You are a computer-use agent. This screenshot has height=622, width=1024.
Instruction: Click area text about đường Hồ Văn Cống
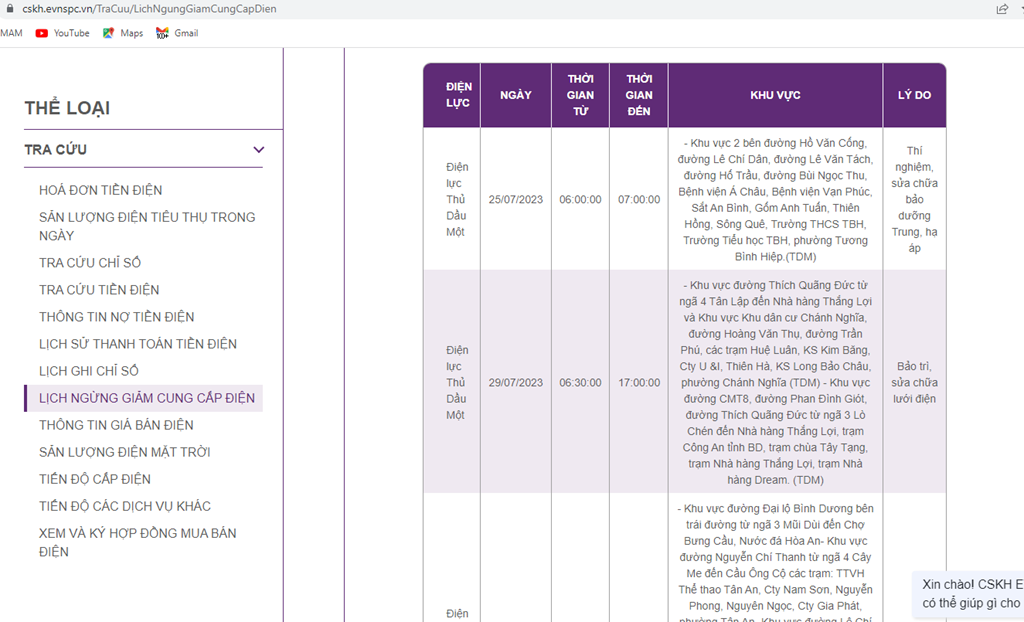point(775,199)
